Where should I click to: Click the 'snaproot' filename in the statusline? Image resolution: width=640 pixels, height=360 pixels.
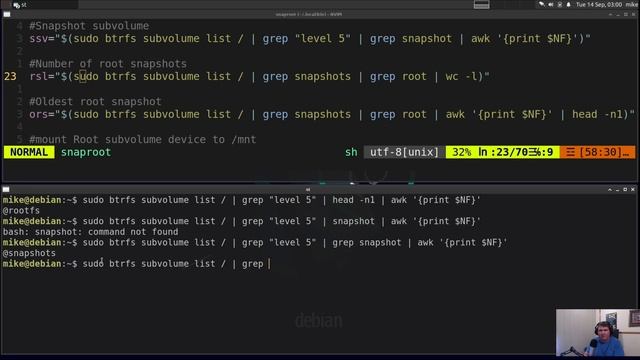pos(86,152)
